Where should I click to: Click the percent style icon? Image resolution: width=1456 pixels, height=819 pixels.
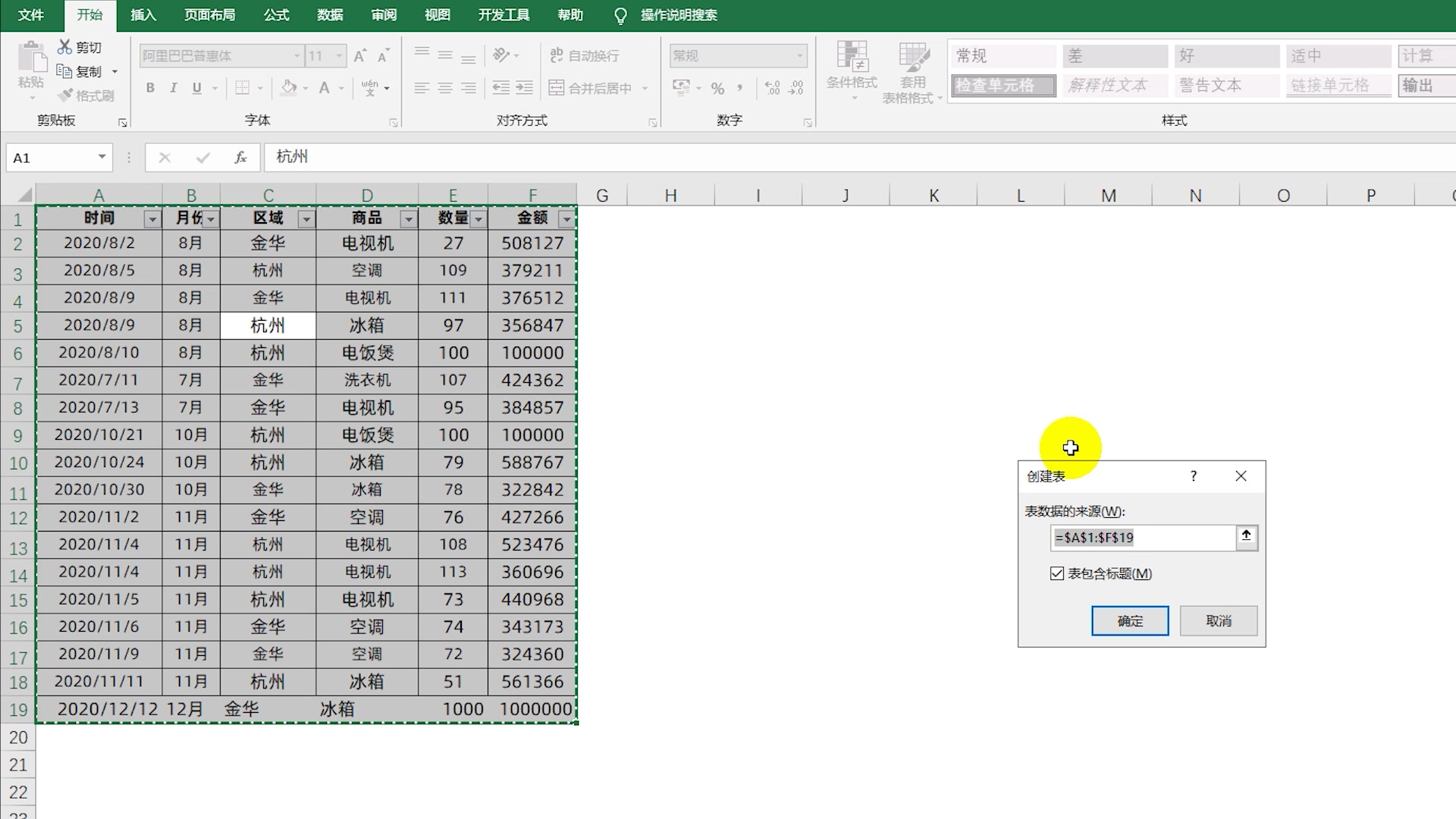pyautogui.click(x=717, y=89)
